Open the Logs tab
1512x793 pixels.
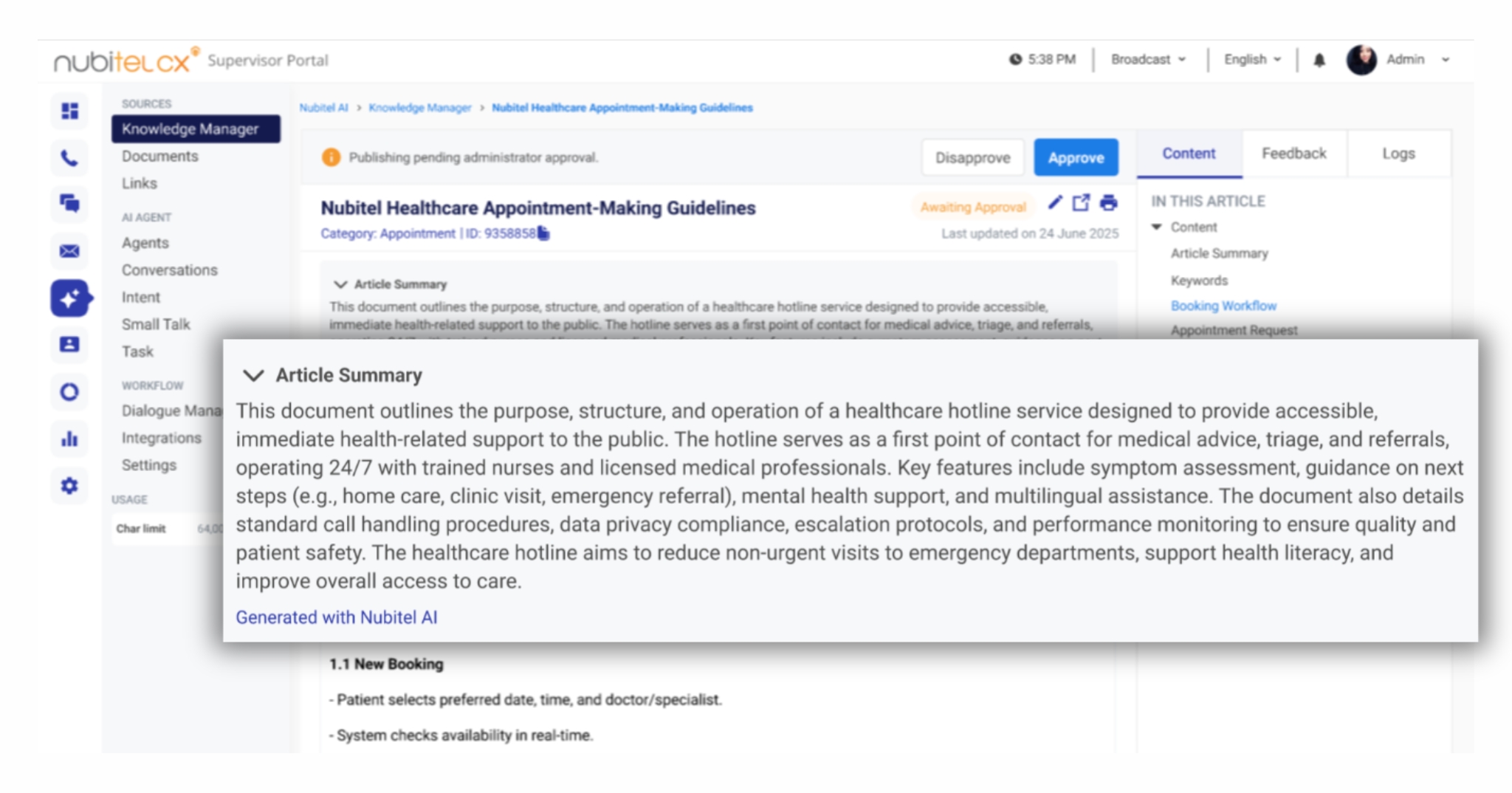pos(1398,154)
